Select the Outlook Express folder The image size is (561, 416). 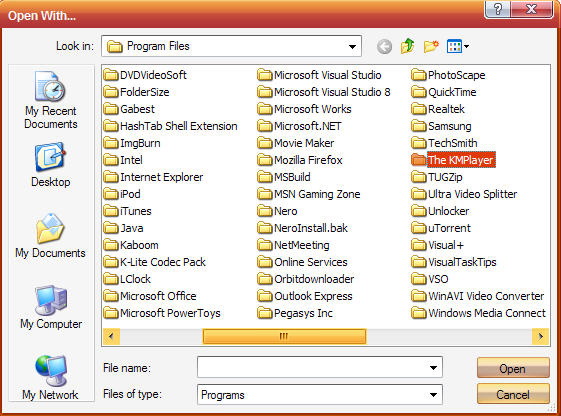pos(305,296)
